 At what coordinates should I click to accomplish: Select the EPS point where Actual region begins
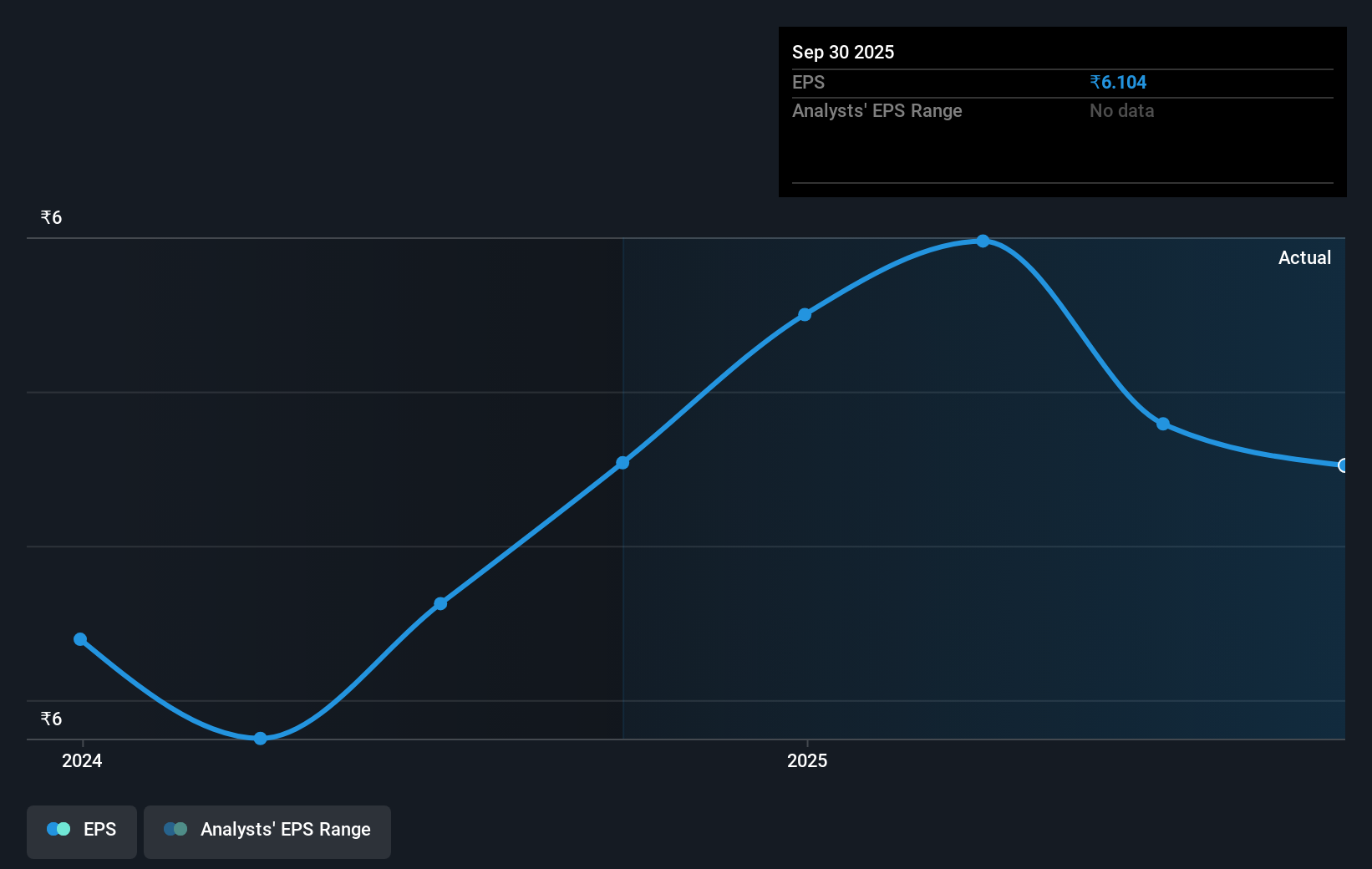coord(622,462)
